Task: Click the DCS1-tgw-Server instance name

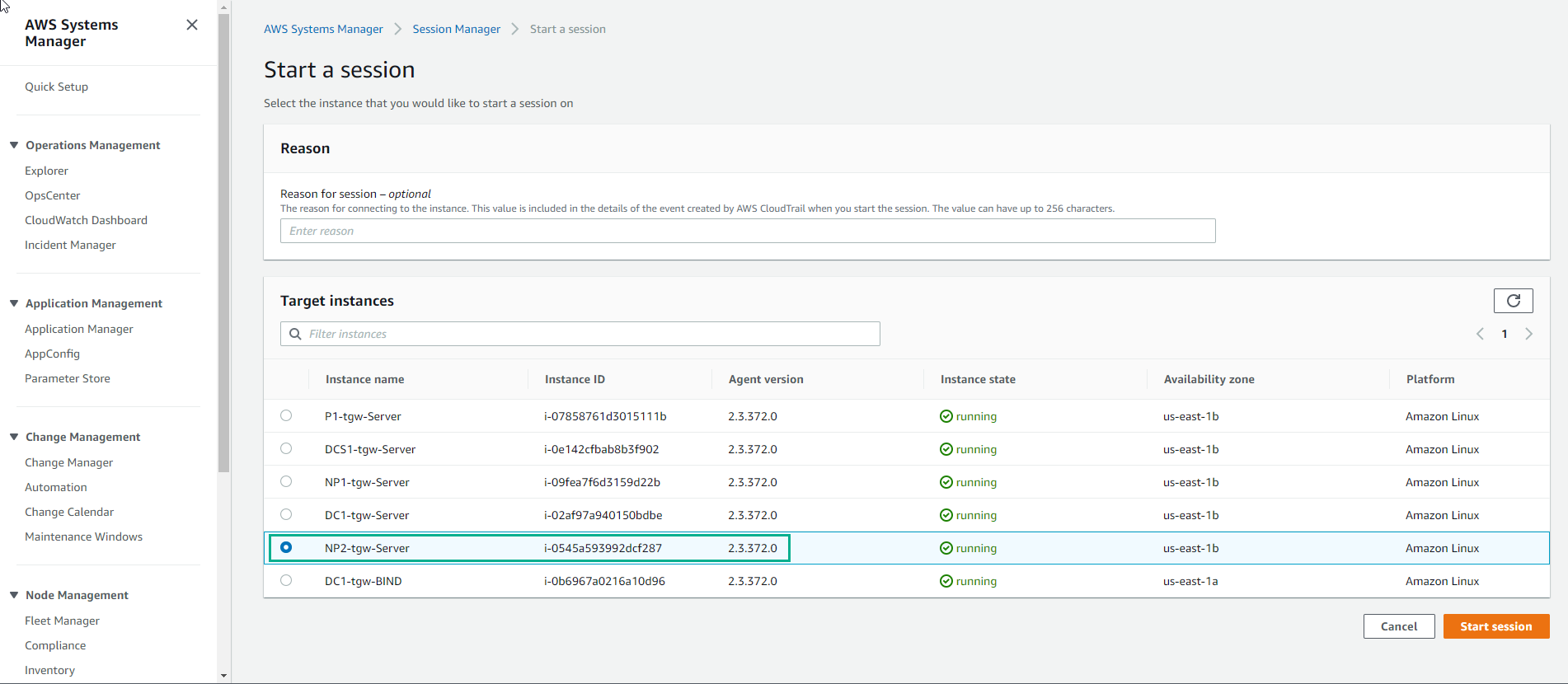Action: point(370,449)
